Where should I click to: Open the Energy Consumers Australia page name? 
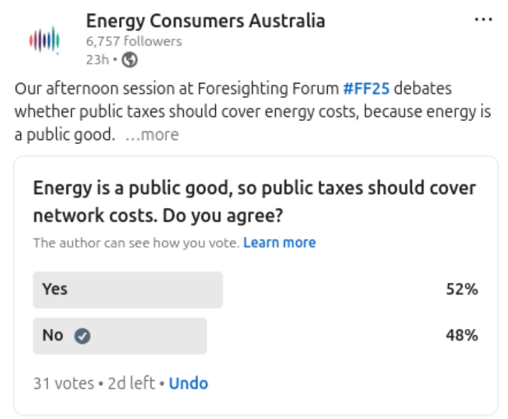[205, 21]
